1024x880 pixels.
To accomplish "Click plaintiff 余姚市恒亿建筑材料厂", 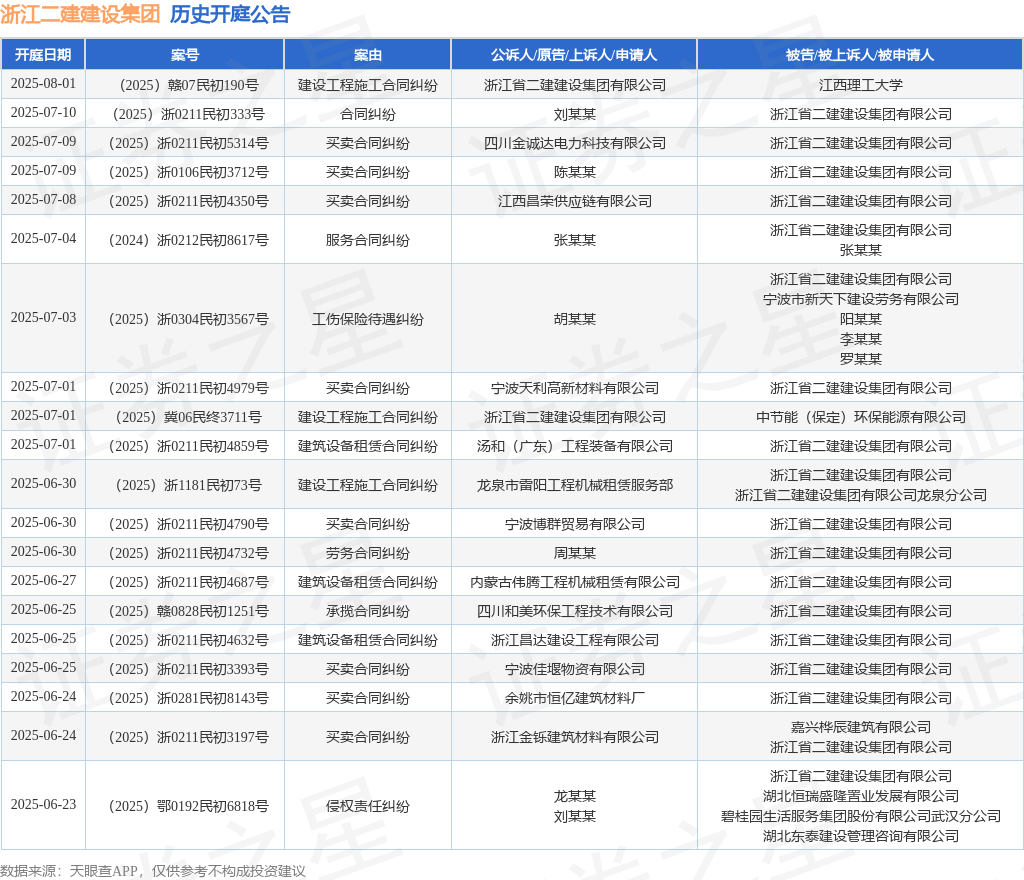I will 575,699.
